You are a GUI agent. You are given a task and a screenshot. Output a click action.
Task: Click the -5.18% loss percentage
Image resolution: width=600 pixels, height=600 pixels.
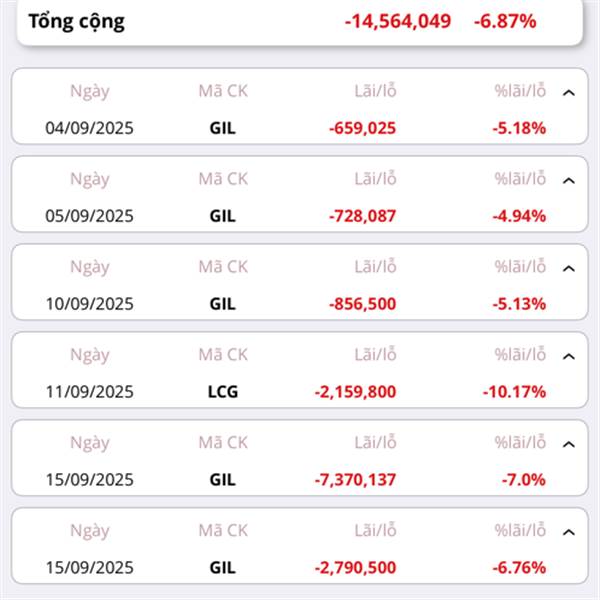[x=519, y=127]
